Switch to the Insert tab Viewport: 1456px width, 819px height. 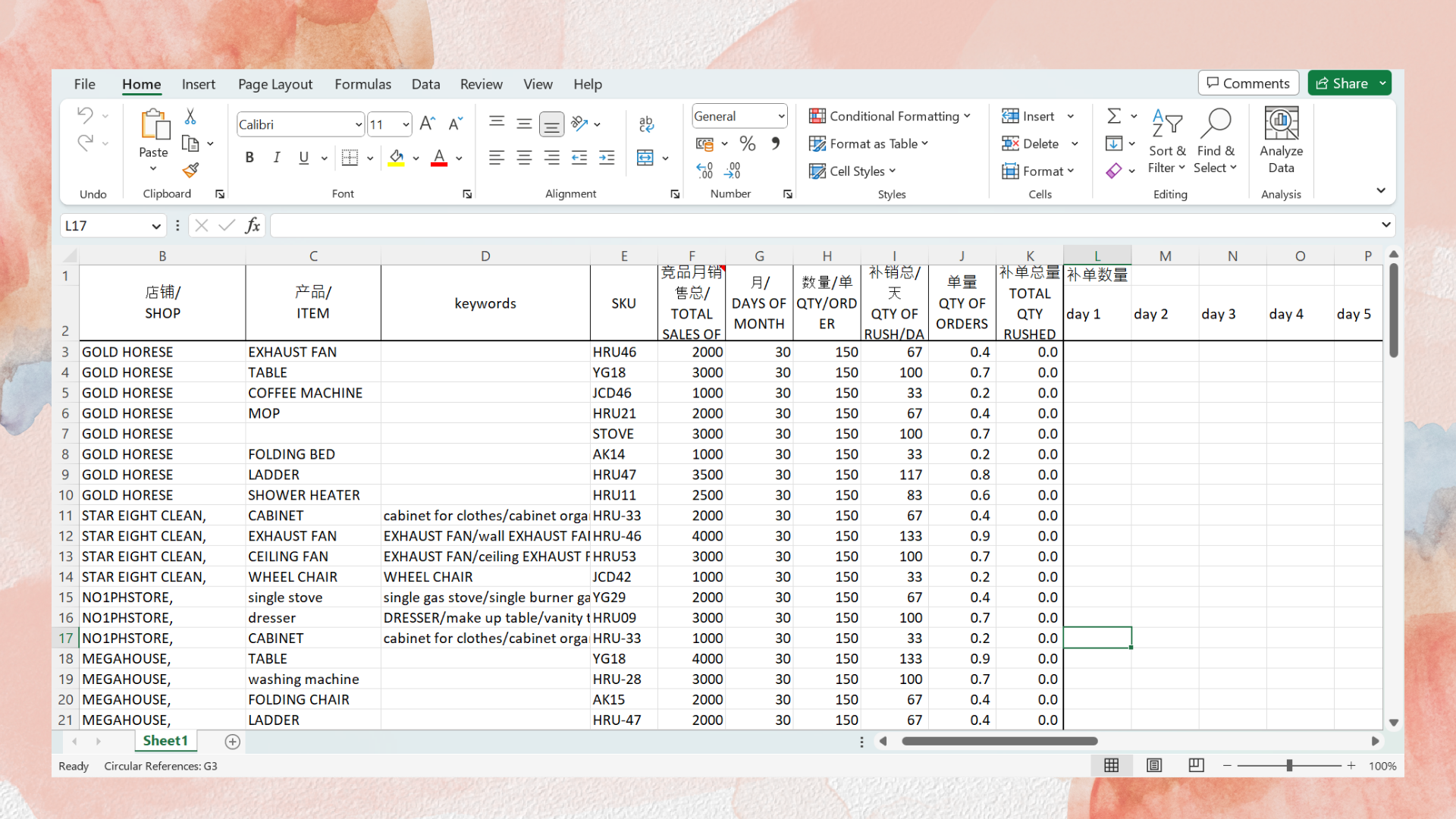[x=198, y=84]
